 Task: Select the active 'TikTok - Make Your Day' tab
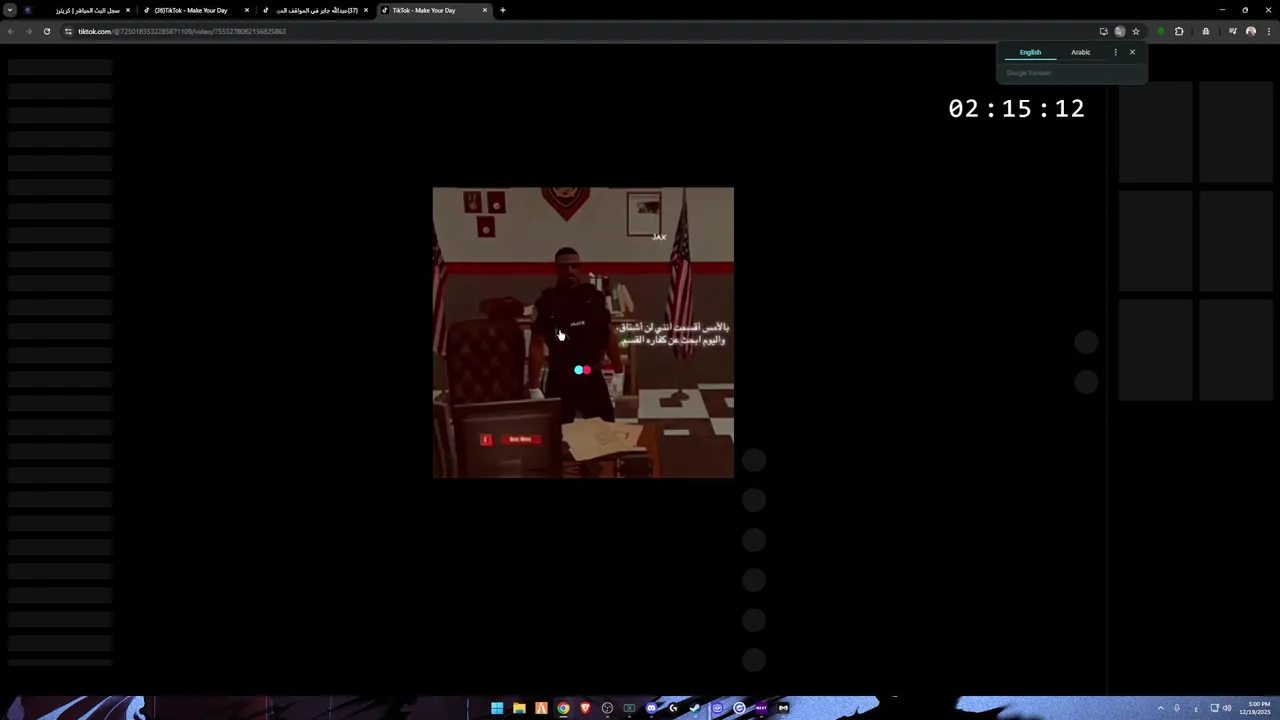click(432, 10)
